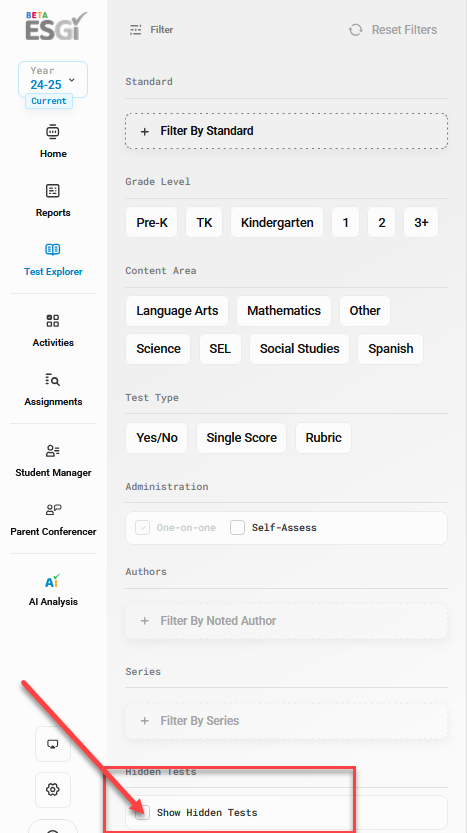Open the Year 24-25 dropdown
The height and width of the screenshot is (833, 467).
53,80
